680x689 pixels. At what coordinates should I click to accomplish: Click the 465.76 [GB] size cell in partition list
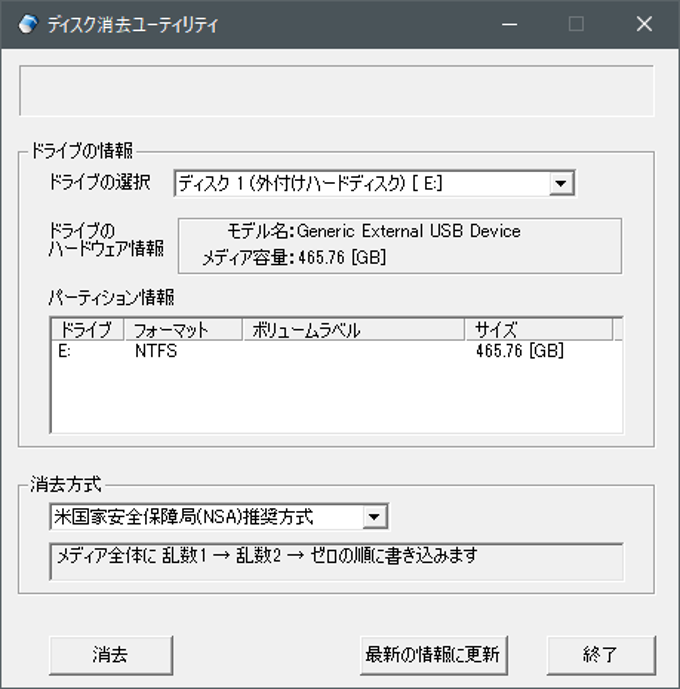[520, 351]
